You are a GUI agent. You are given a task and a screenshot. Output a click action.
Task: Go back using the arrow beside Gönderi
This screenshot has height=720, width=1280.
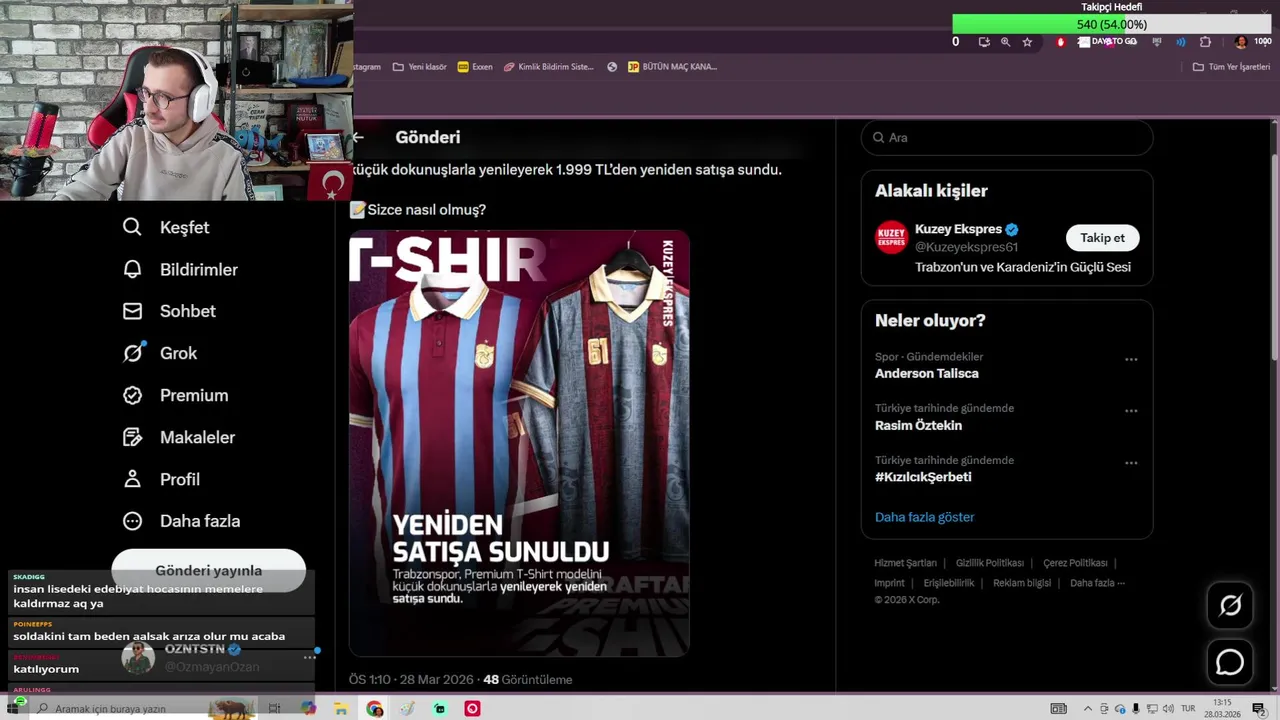(x=358, y=137)
